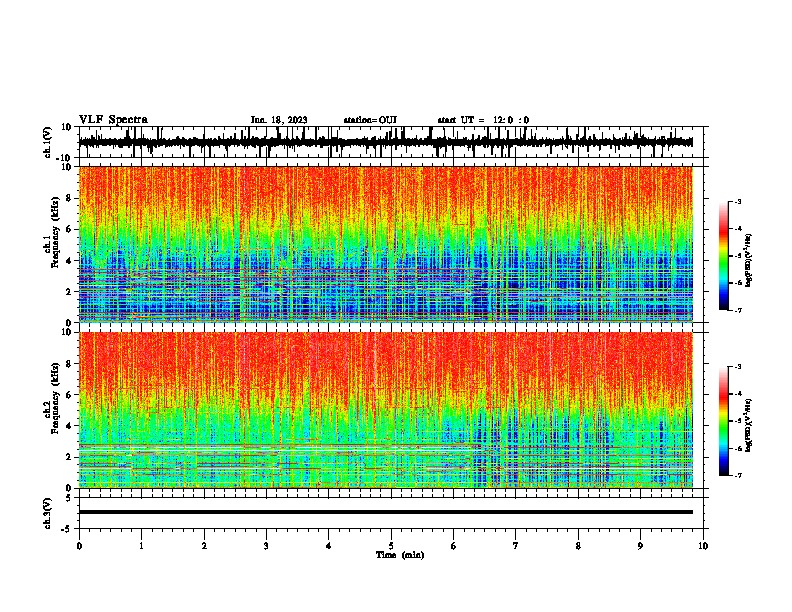Click the 'VLF Spectra' title text
Screen dimensions: 792x612
point(113,119)
